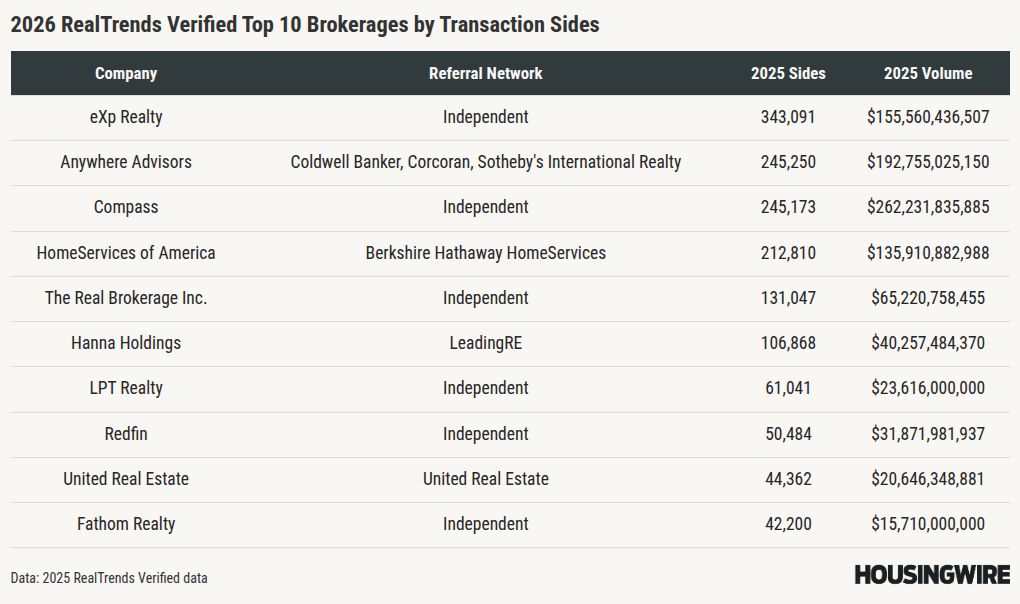Viewport: 1020px width, 604px height.
Task: Select the LeadingRE referral network cell
Action: click(x=486, y=343)
